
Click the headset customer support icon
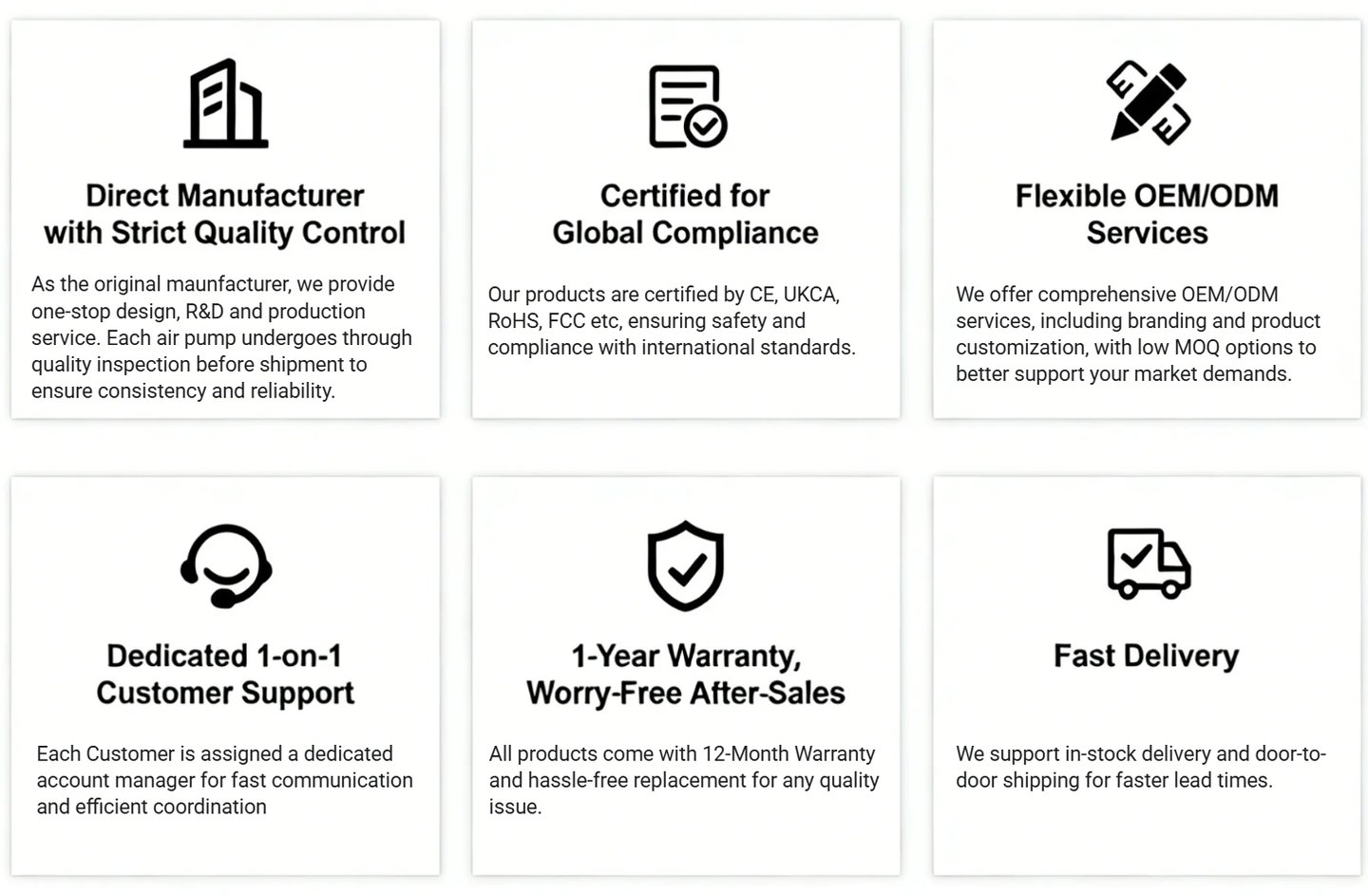[226, 565]
